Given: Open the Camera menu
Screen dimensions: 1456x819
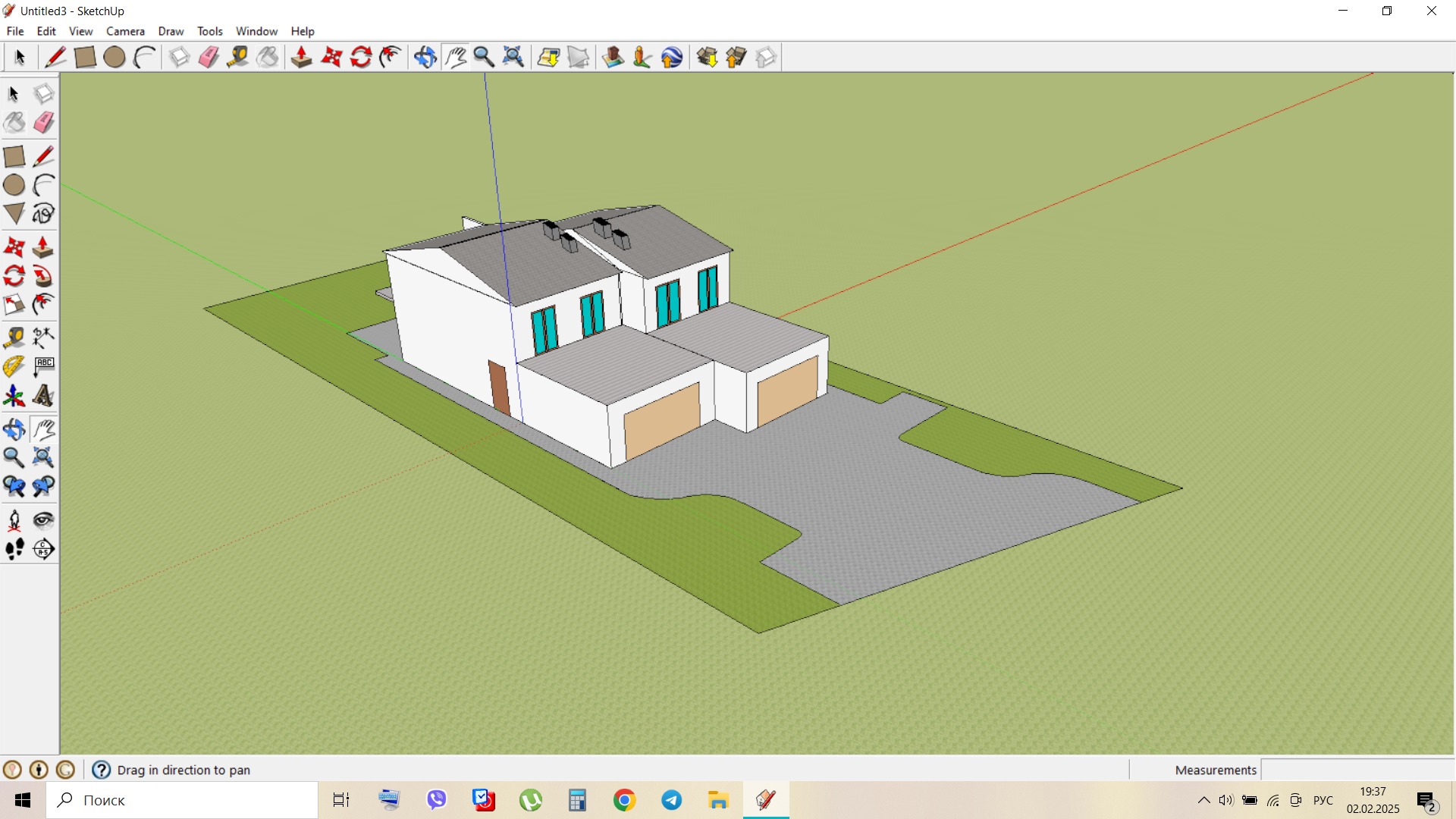Looking at the screenshot, I should pos(125,31).
